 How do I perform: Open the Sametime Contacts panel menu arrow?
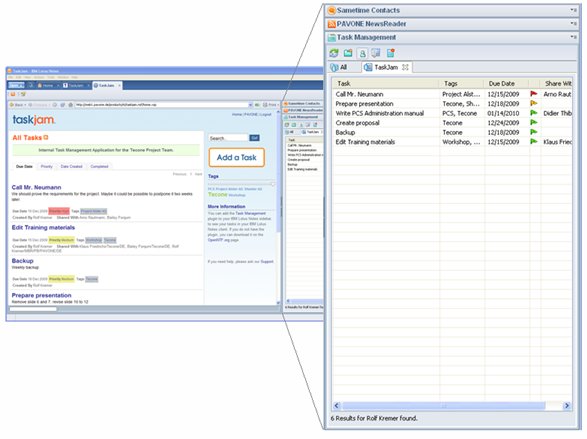coord(573,10)
